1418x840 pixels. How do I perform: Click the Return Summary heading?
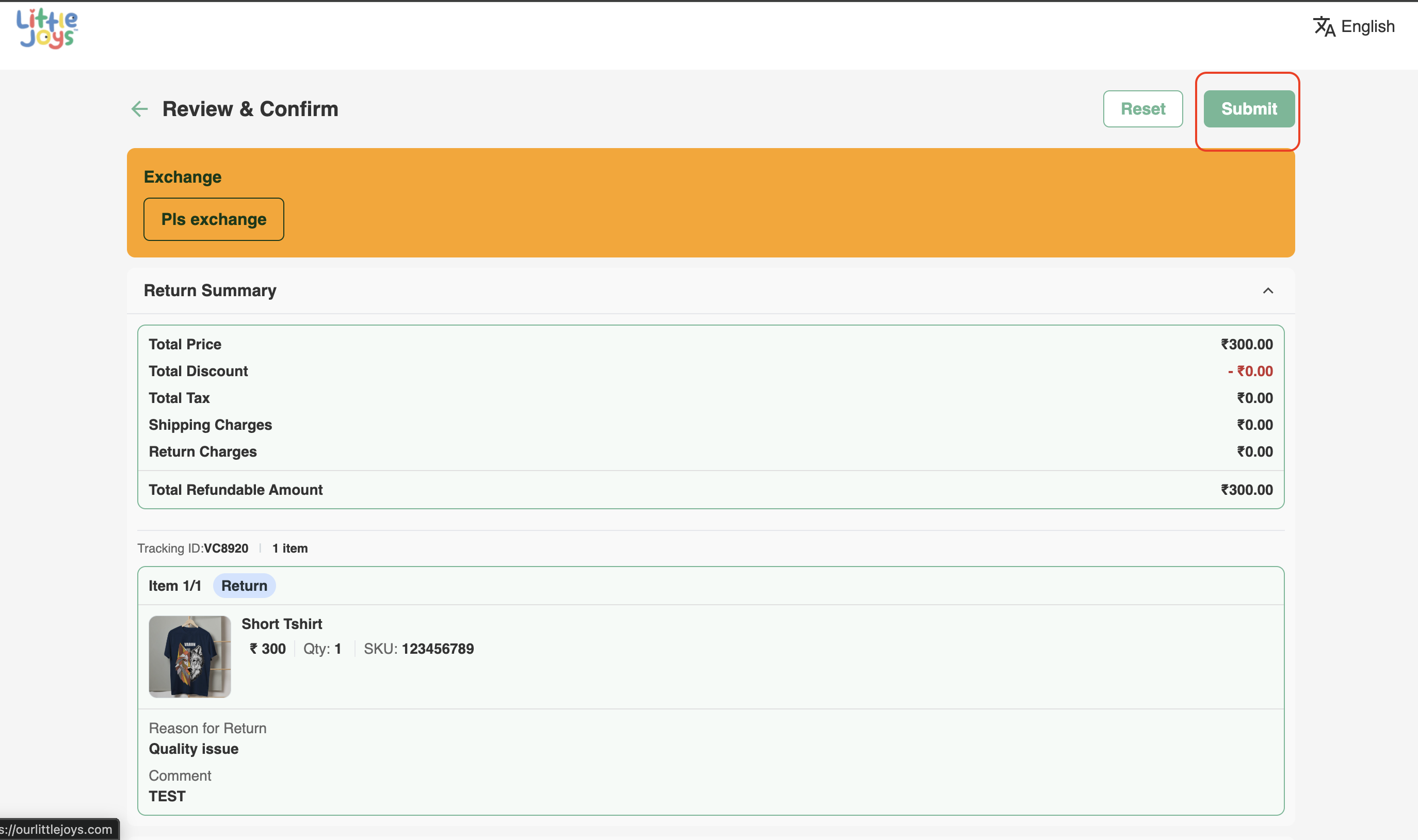point(210,290)
